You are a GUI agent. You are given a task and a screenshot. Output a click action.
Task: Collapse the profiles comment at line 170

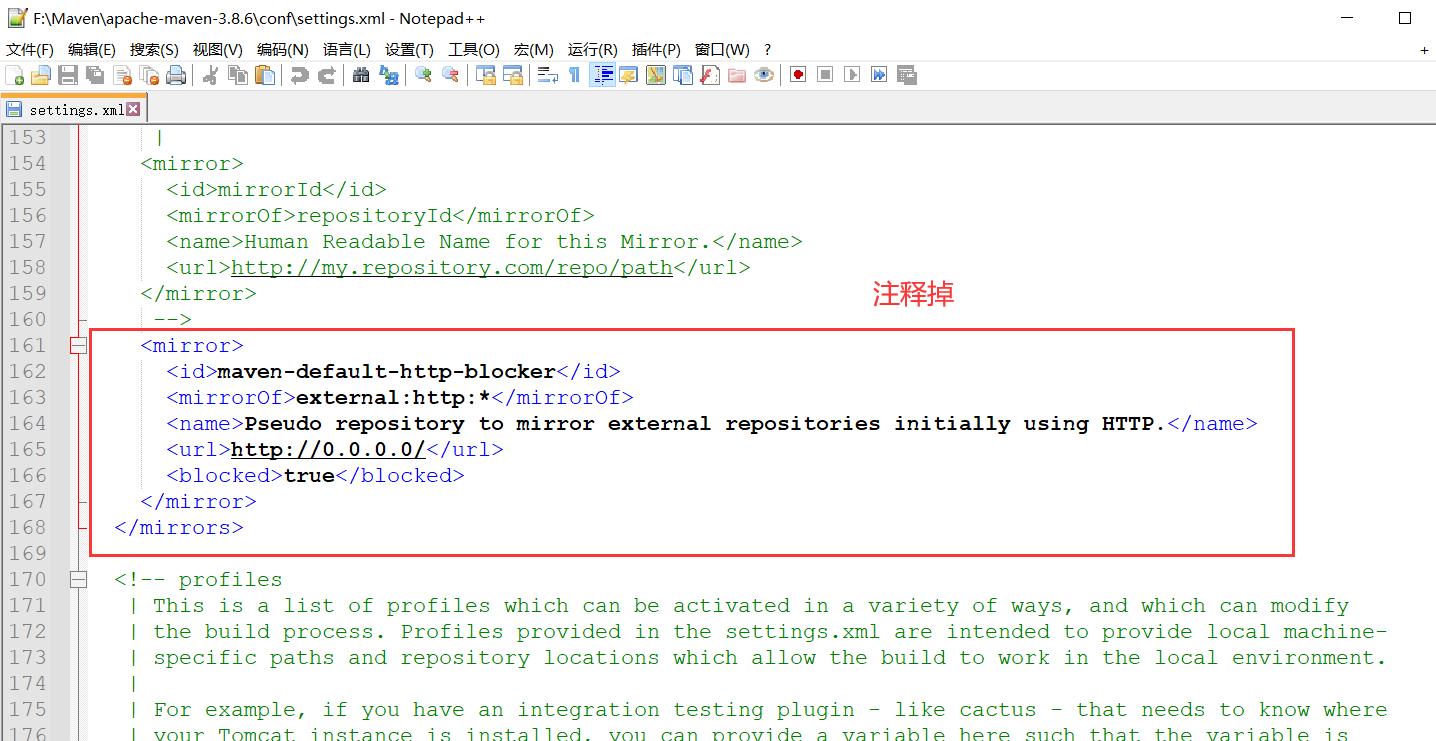[78, 579]
